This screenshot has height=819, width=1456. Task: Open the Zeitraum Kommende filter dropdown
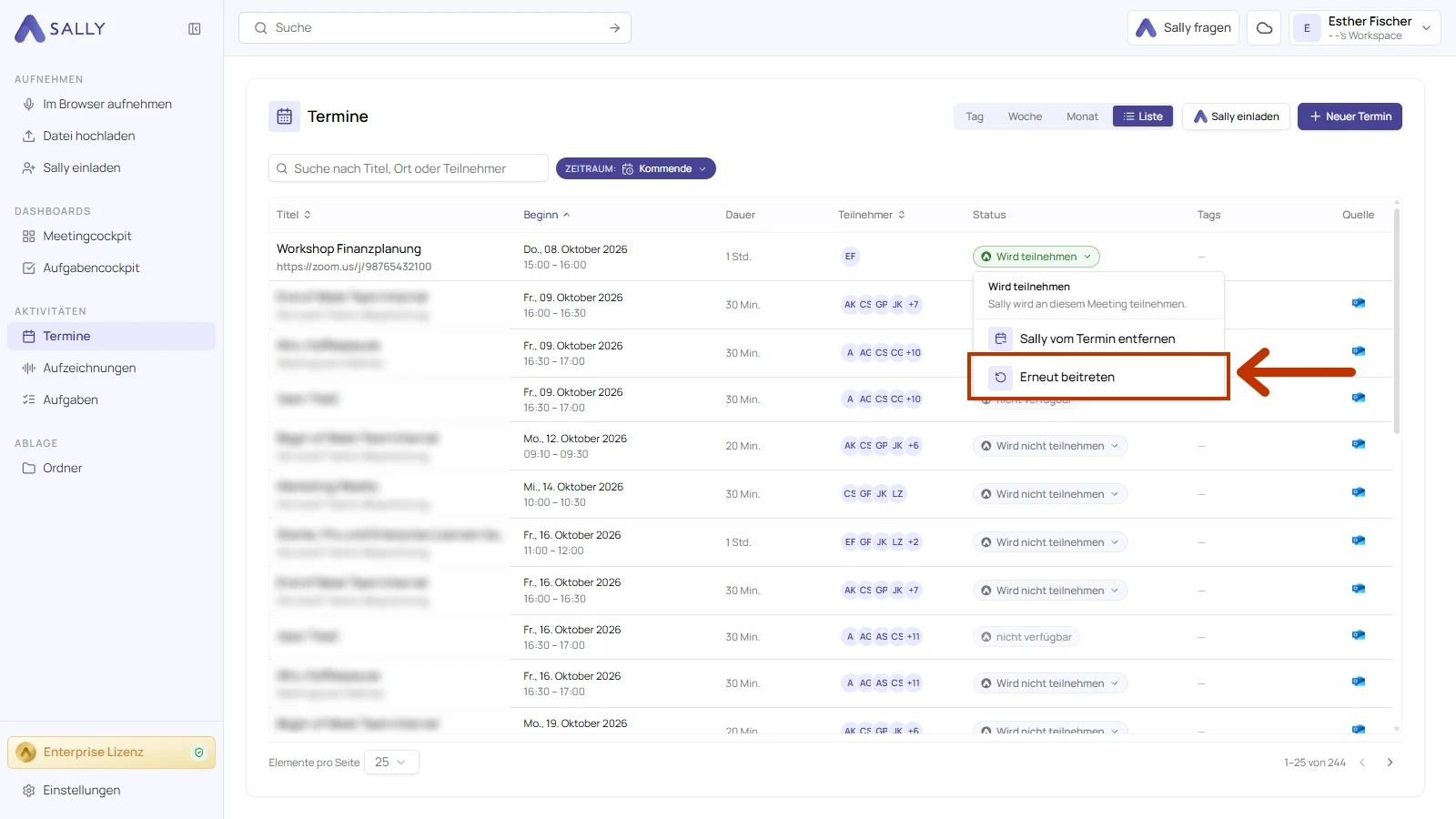(635, 169)
